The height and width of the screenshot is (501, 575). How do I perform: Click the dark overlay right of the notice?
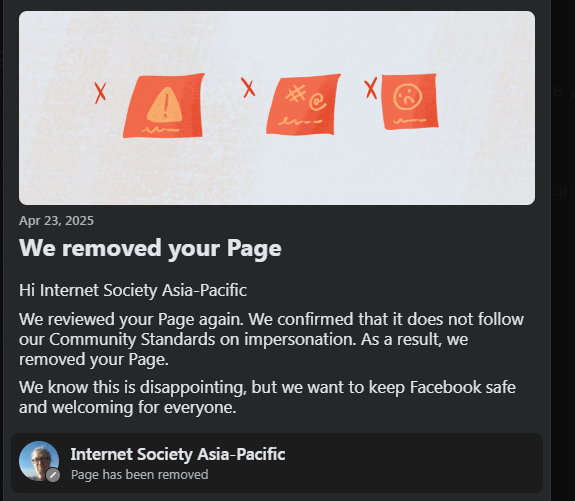click(563, 250)
